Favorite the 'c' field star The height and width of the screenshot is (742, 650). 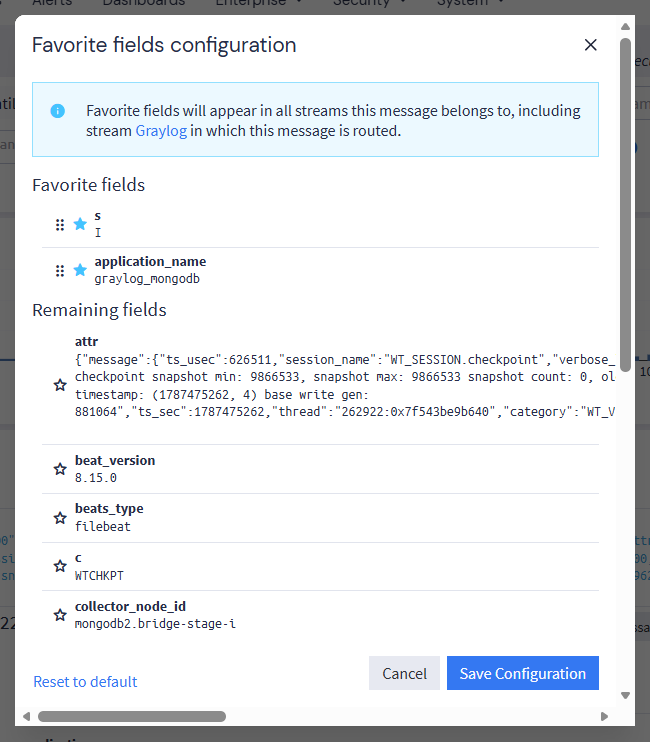(x=60, y=566)
